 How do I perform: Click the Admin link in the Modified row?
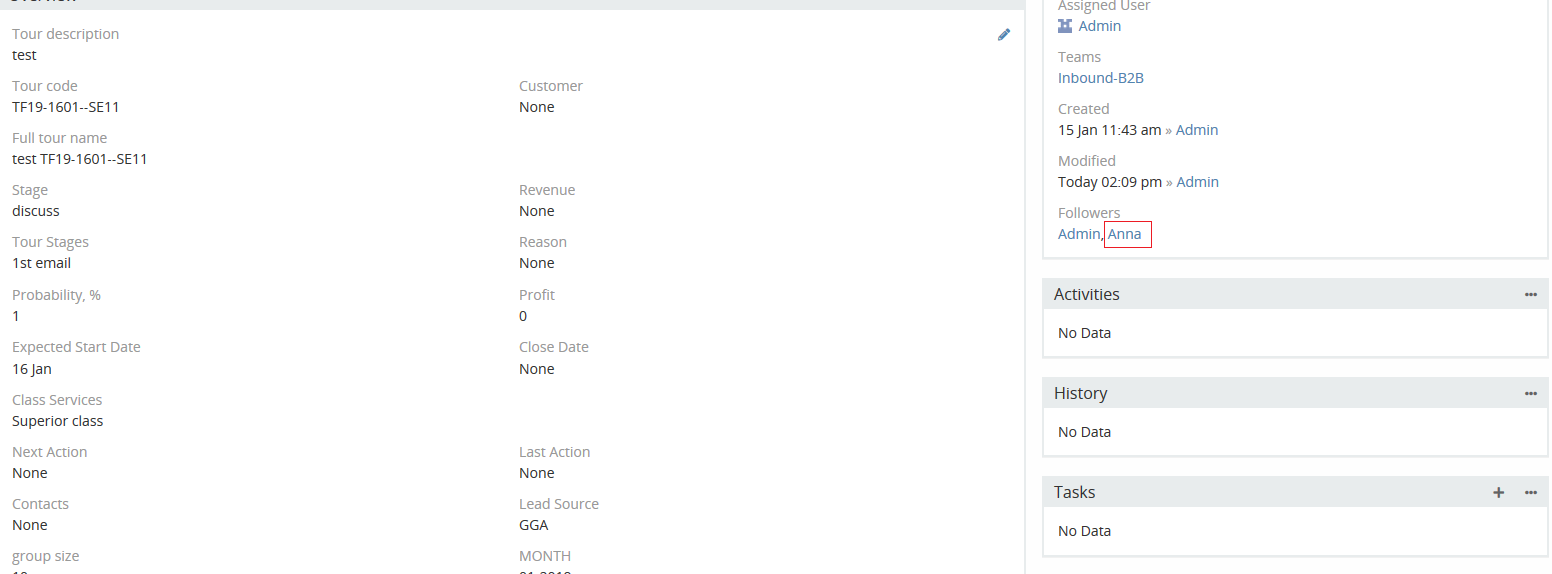(x=1197, y=182)
